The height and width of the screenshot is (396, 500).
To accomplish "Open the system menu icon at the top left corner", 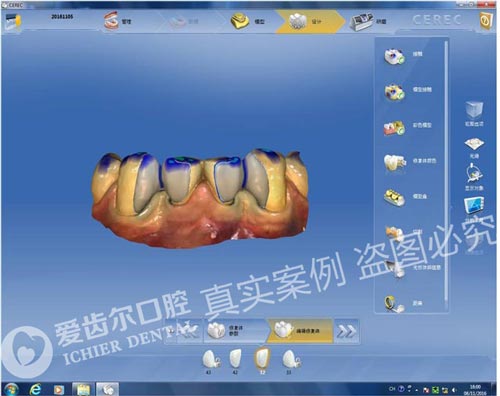I will [13, 22].
